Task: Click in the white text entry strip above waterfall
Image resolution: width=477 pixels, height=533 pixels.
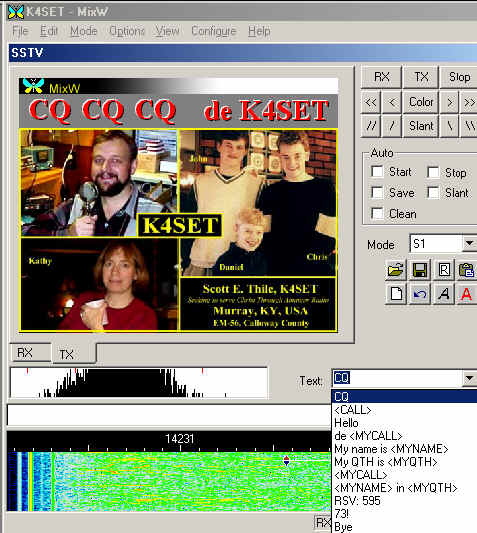Action: pyautogui.click(x=169, y=415)
